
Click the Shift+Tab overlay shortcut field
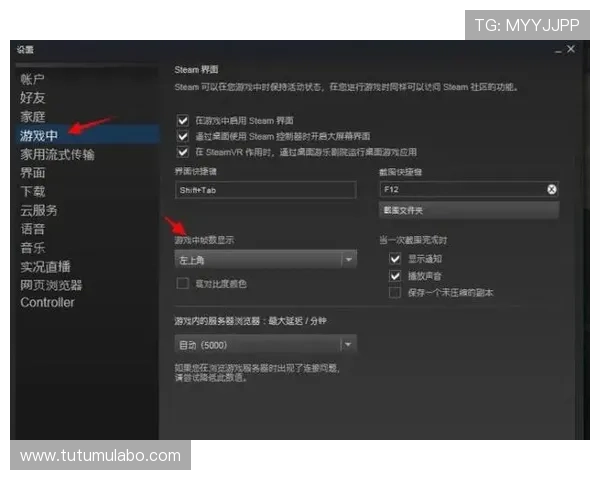pos(266,190)
